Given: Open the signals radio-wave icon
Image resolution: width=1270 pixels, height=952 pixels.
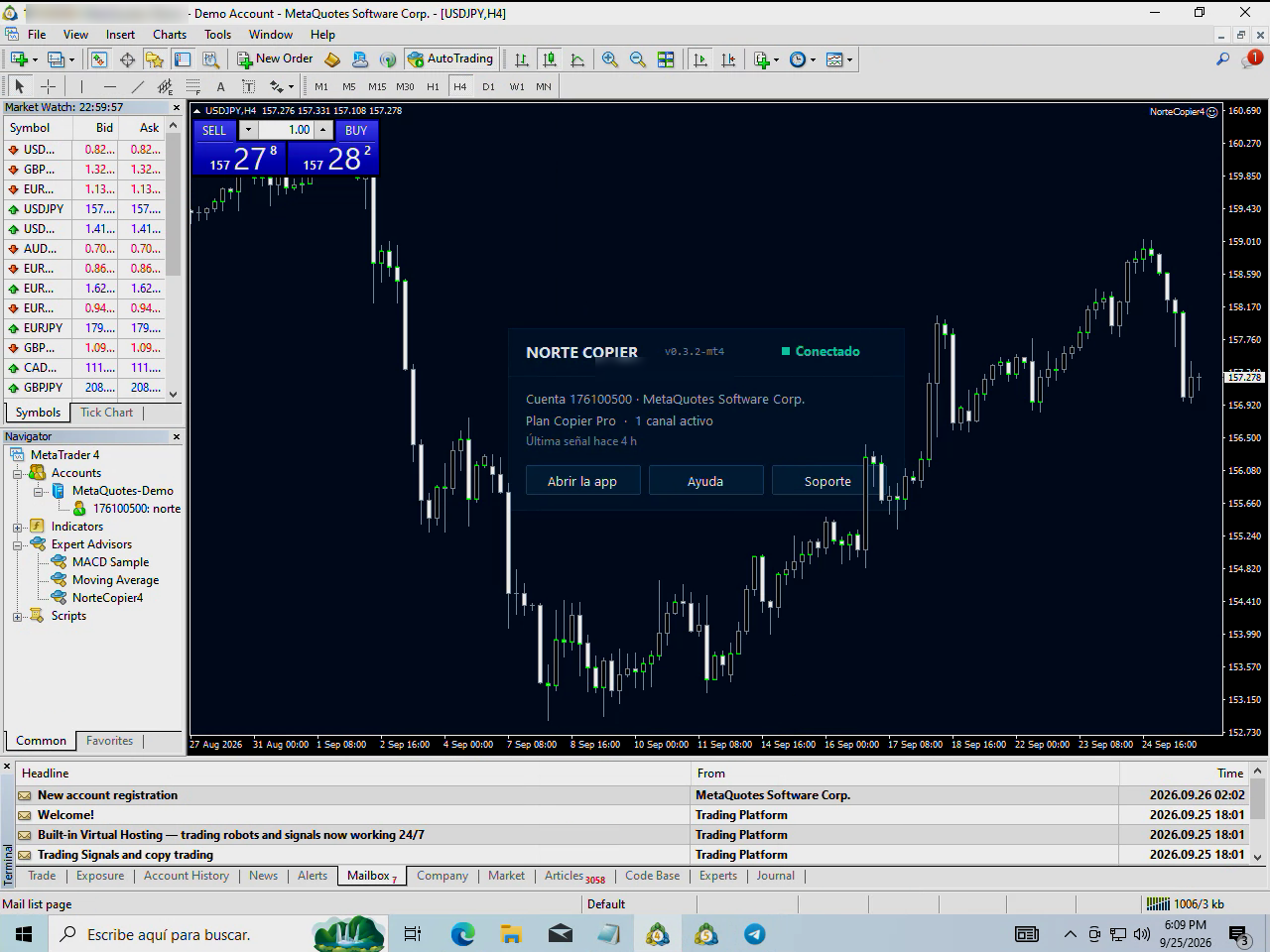Looking at the screenshot, I should [388, 59].
